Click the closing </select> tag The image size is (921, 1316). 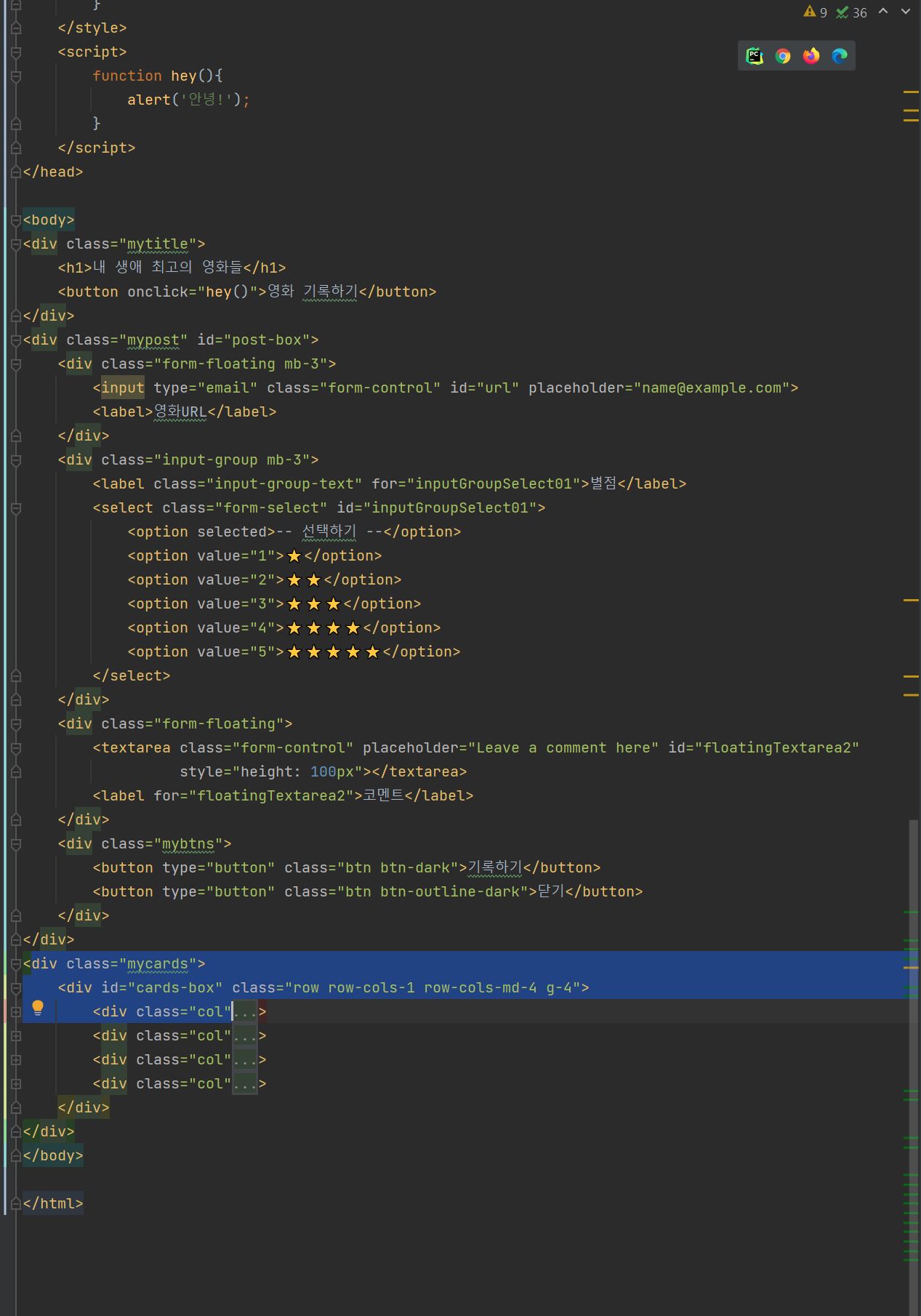132,675
